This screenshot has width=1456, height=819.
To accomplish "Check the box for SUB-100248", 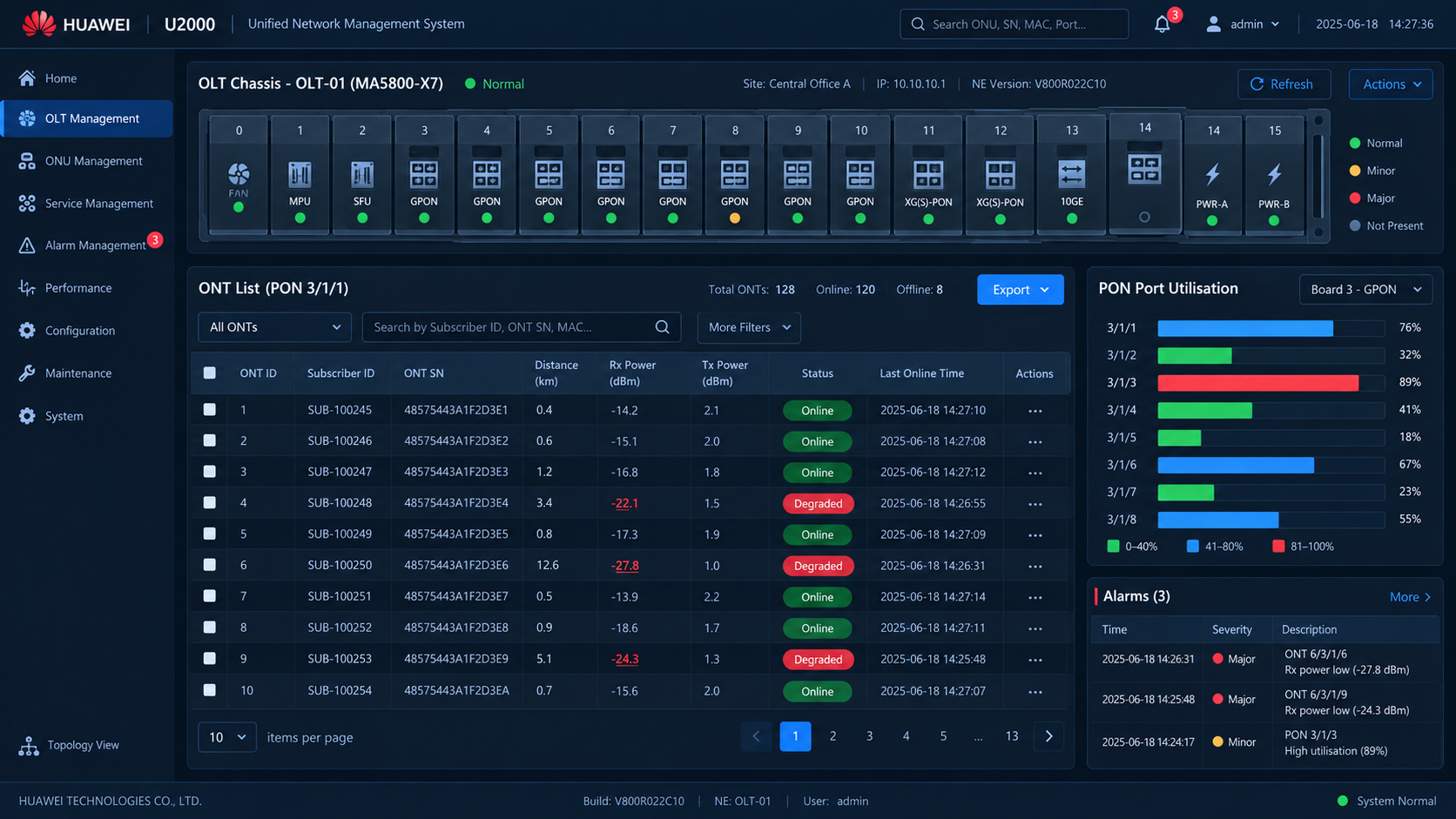I will [x=210, y=502].
